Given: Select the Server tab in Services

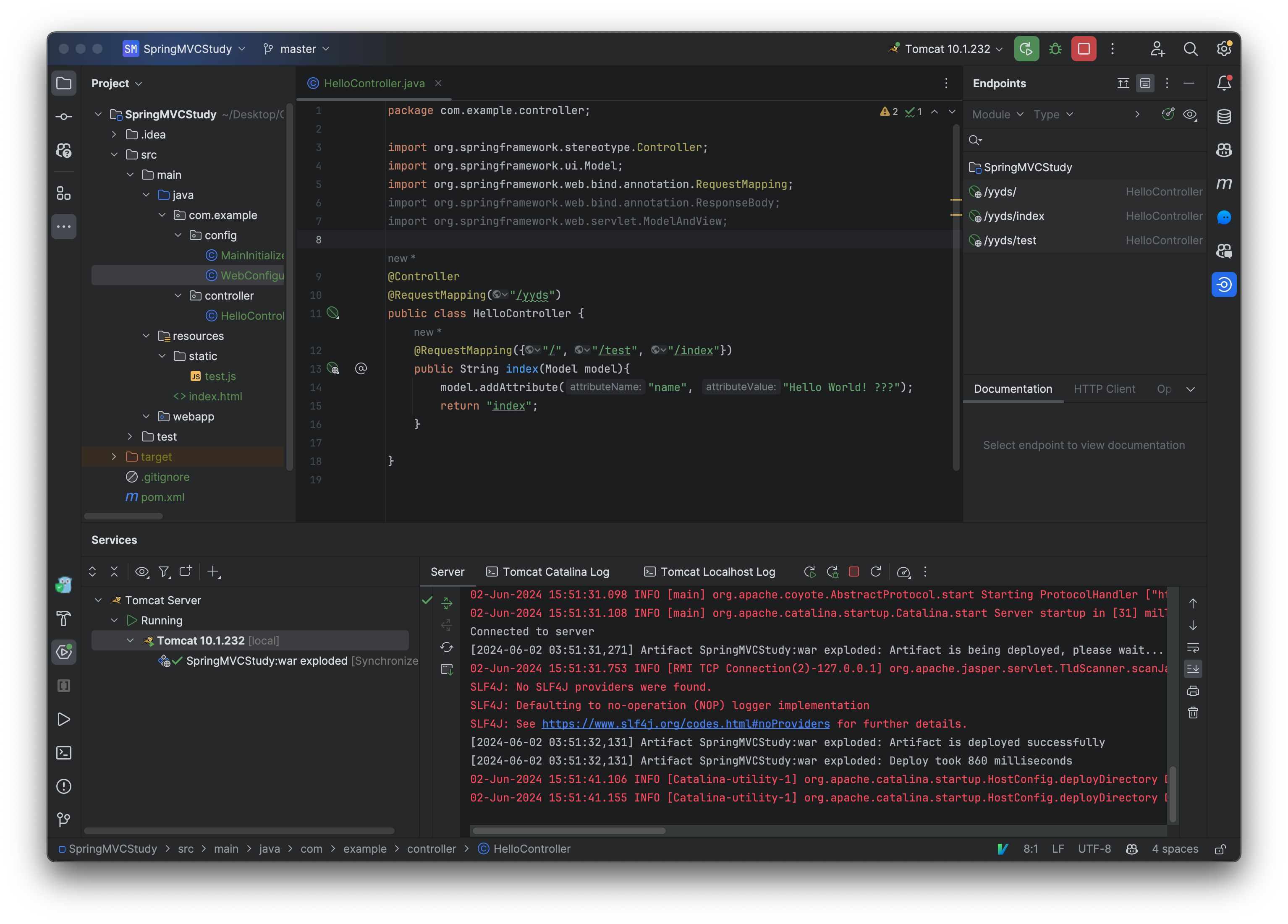Looking at the screenshot, I should (x=448, y=572).
